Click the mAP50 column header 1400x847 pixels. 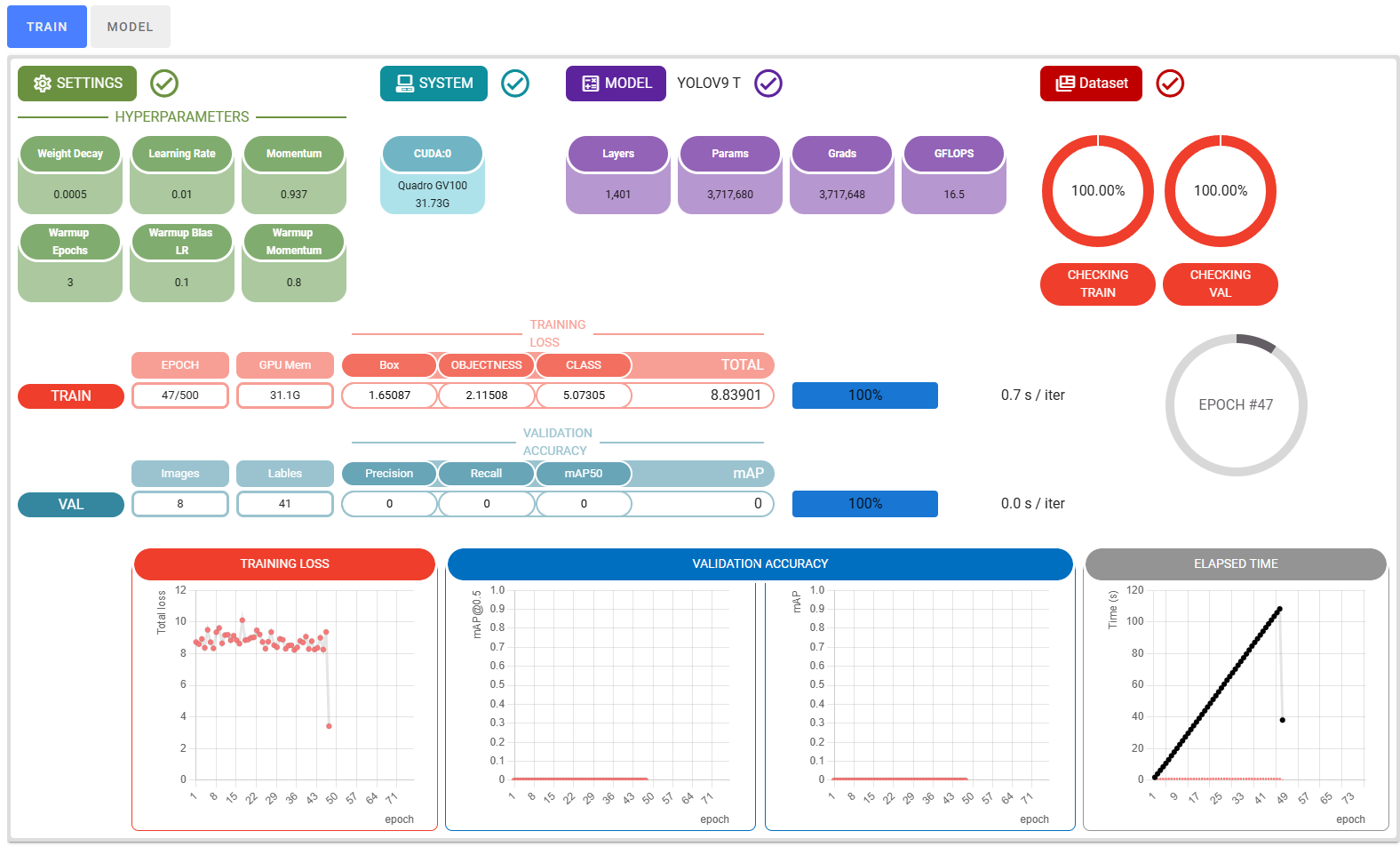tap(584, 474)
